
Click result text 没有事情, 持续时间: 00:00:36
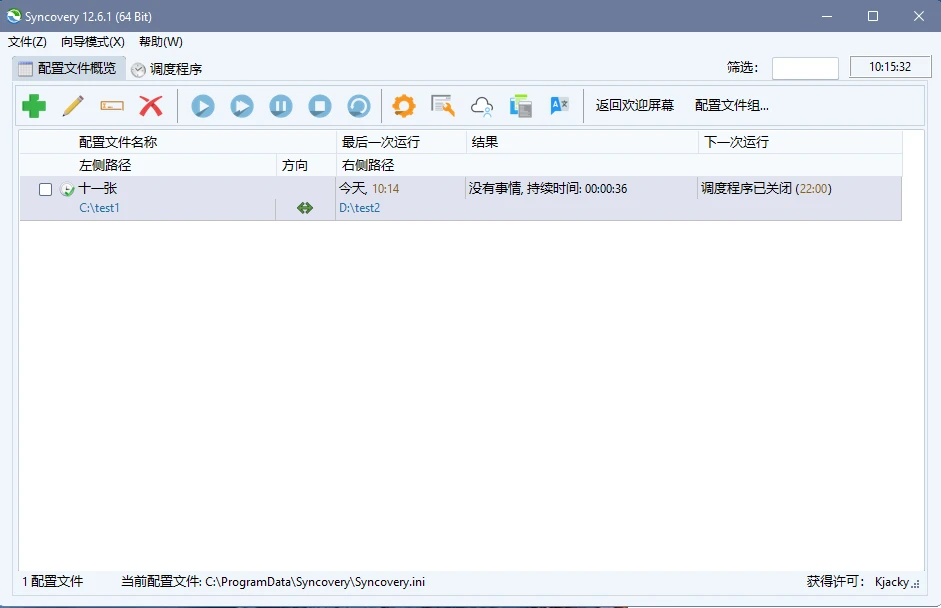(548, 188)
